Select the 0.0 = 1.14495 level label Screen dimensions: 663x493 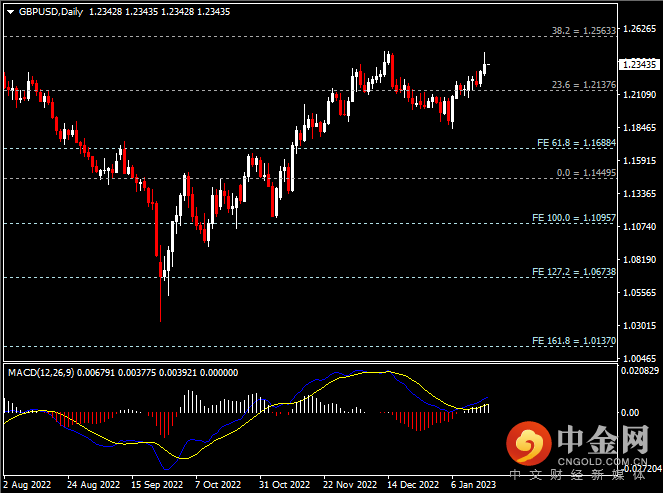(x=586, y=173)
